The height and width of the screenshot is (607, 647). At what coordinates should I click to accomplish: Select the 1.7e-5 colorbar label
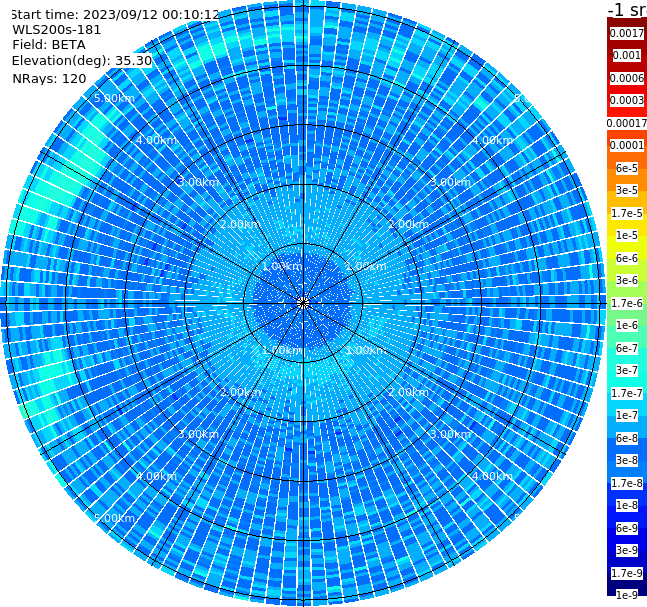pos(627,213)
